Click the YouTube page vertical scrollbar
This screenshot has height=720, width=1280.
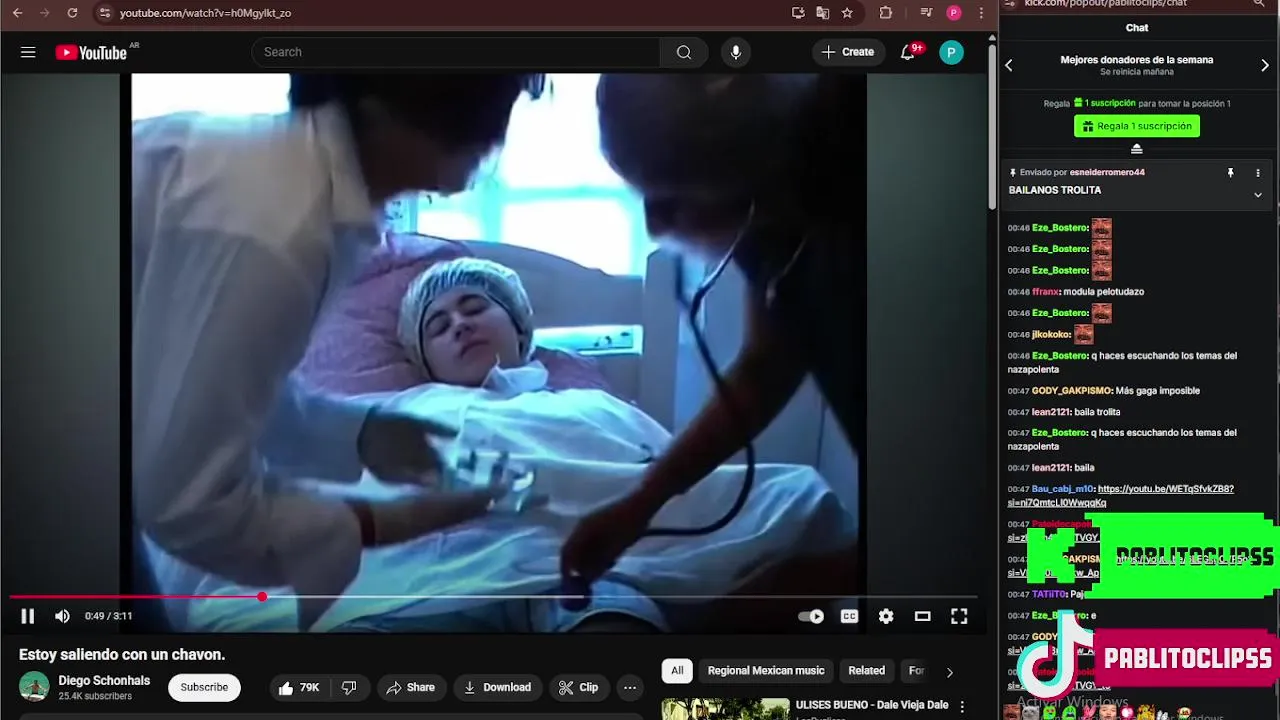(x=992, y=125)
